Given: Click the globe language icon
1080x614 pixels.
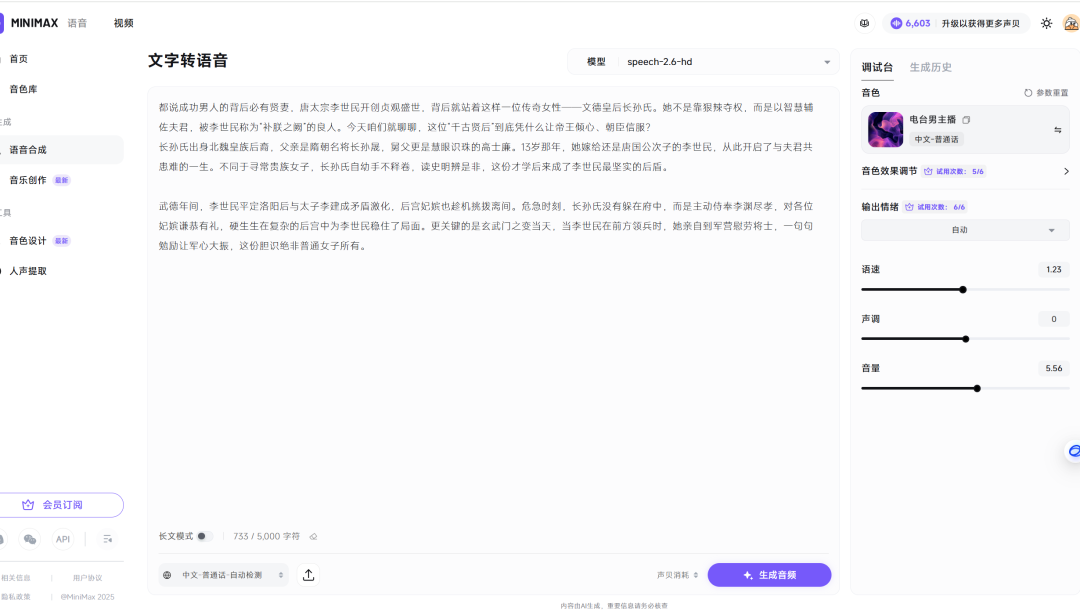Looking at the screenshot, I should [167, 575].
